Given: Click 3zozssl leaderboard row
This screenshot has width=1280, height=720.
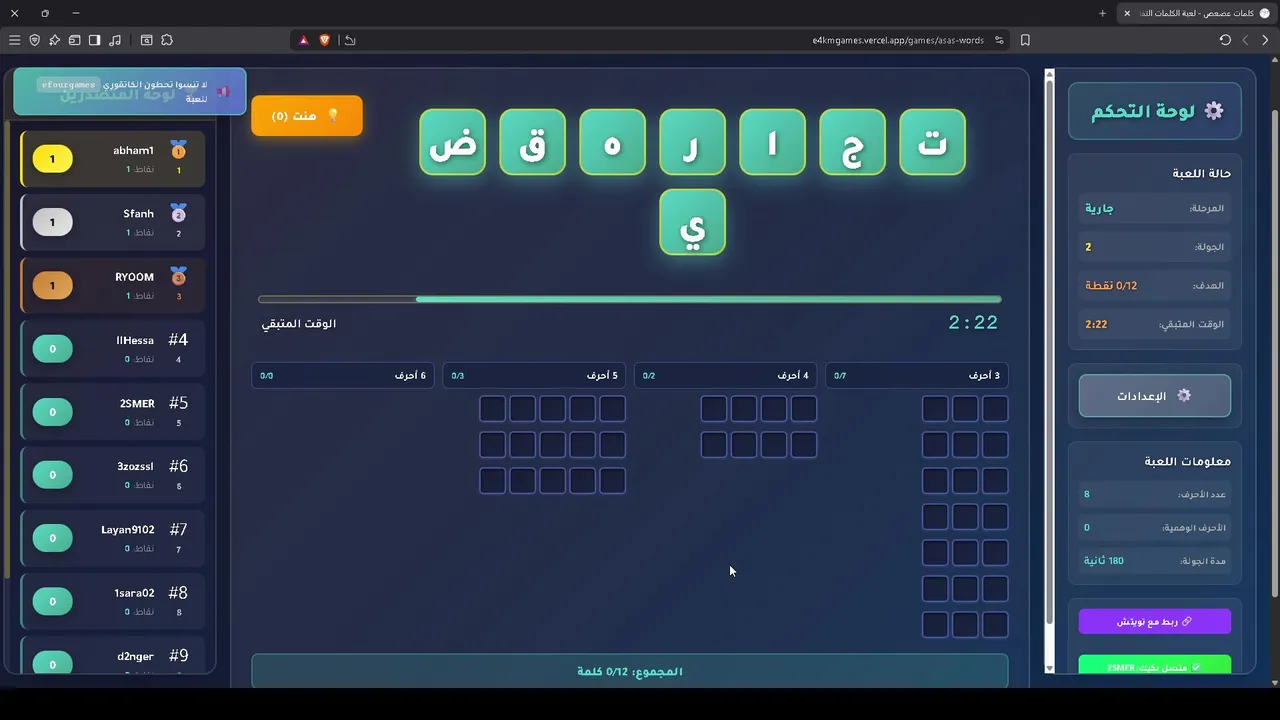Looking at the screenshot, I should pyautogui.click(x=112, y=475).
